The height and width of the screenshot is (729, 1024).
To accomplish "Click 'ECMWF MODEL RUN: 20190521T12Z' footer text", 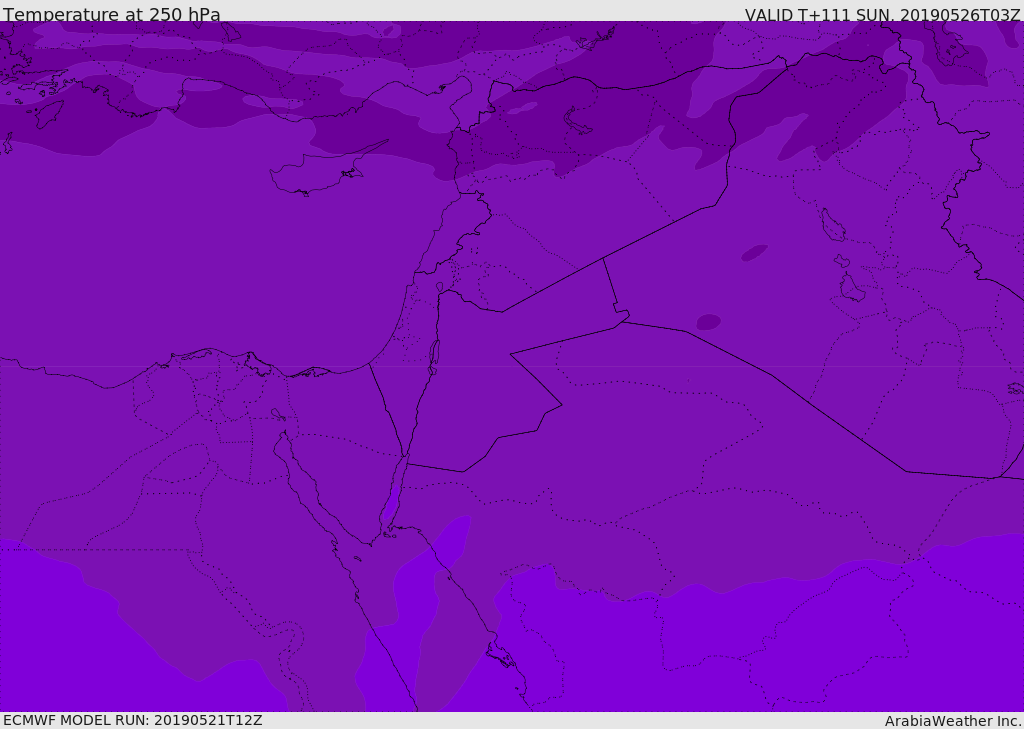I will pos(133,720).
